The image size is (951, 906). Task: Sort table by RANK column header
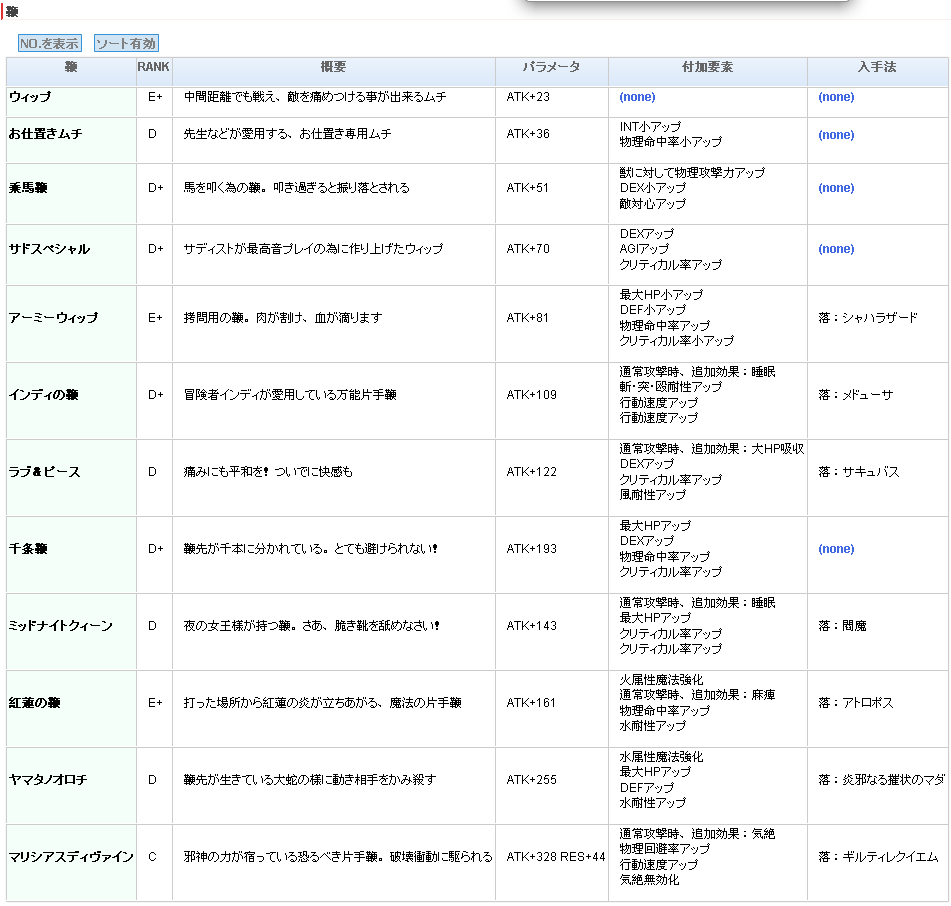pyautogui.click(x=153, y=68)
